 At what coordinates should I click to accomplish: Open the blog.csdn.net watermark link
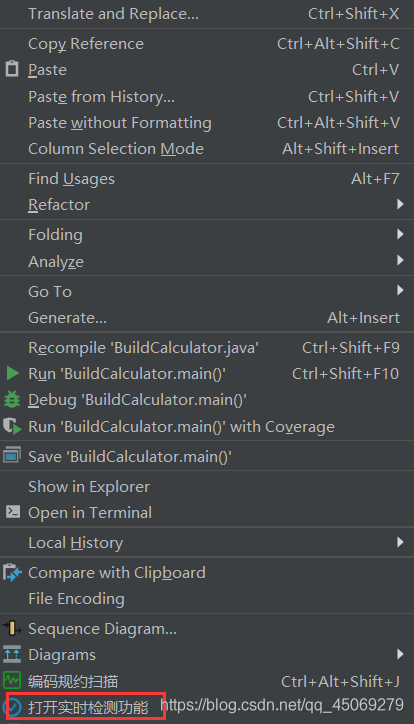tap(282, 705)
